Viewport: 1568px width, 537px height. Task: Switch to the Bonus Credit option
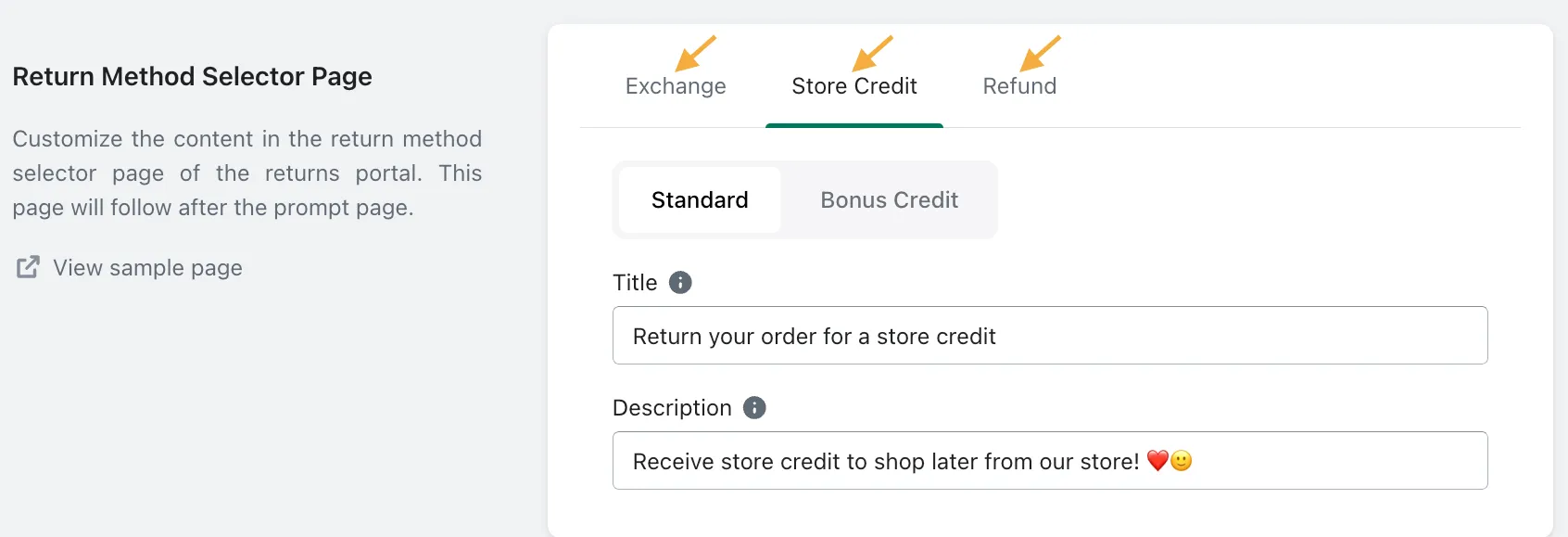pyautogui.click(x=890, y=200)
